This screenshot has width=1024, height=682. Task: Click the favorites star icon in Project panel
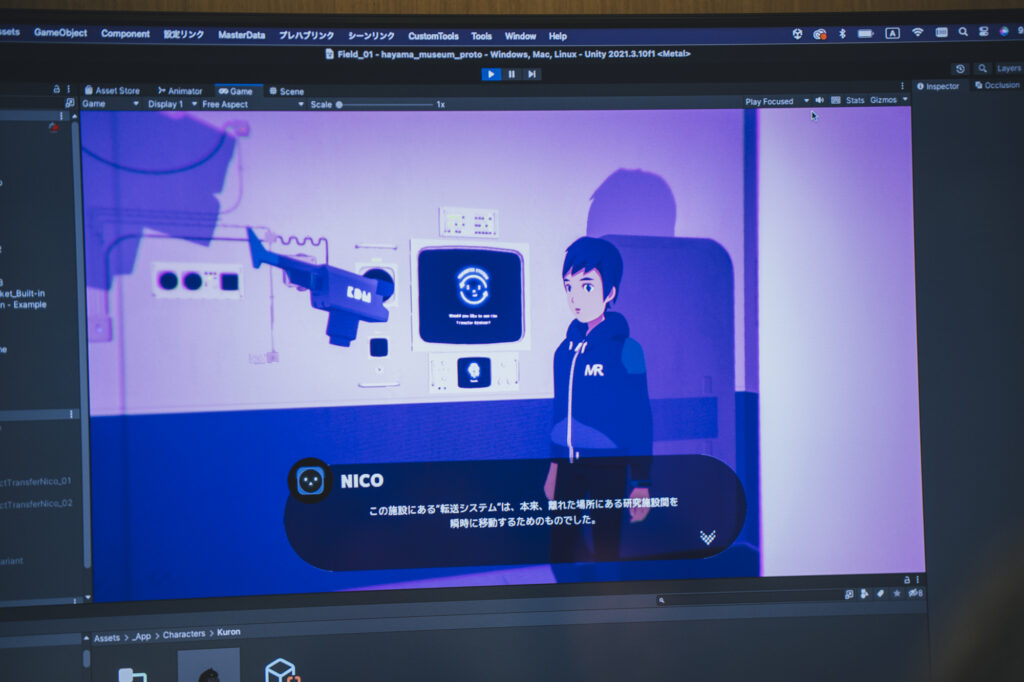point(897,594)
